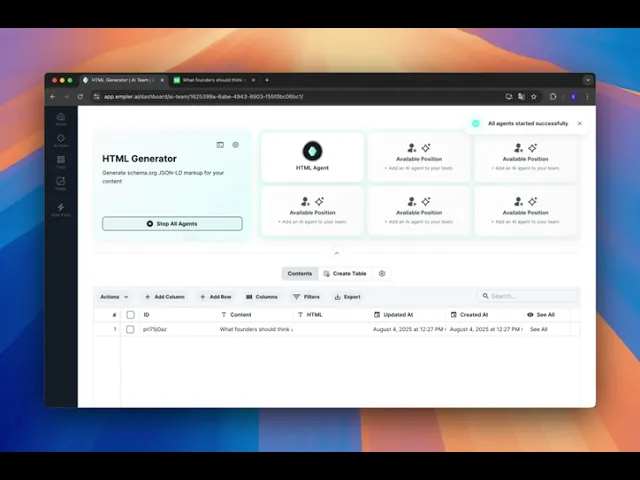Click the translate page icon in address bar
The image size is (640, 480).
(x=521, y=97)
